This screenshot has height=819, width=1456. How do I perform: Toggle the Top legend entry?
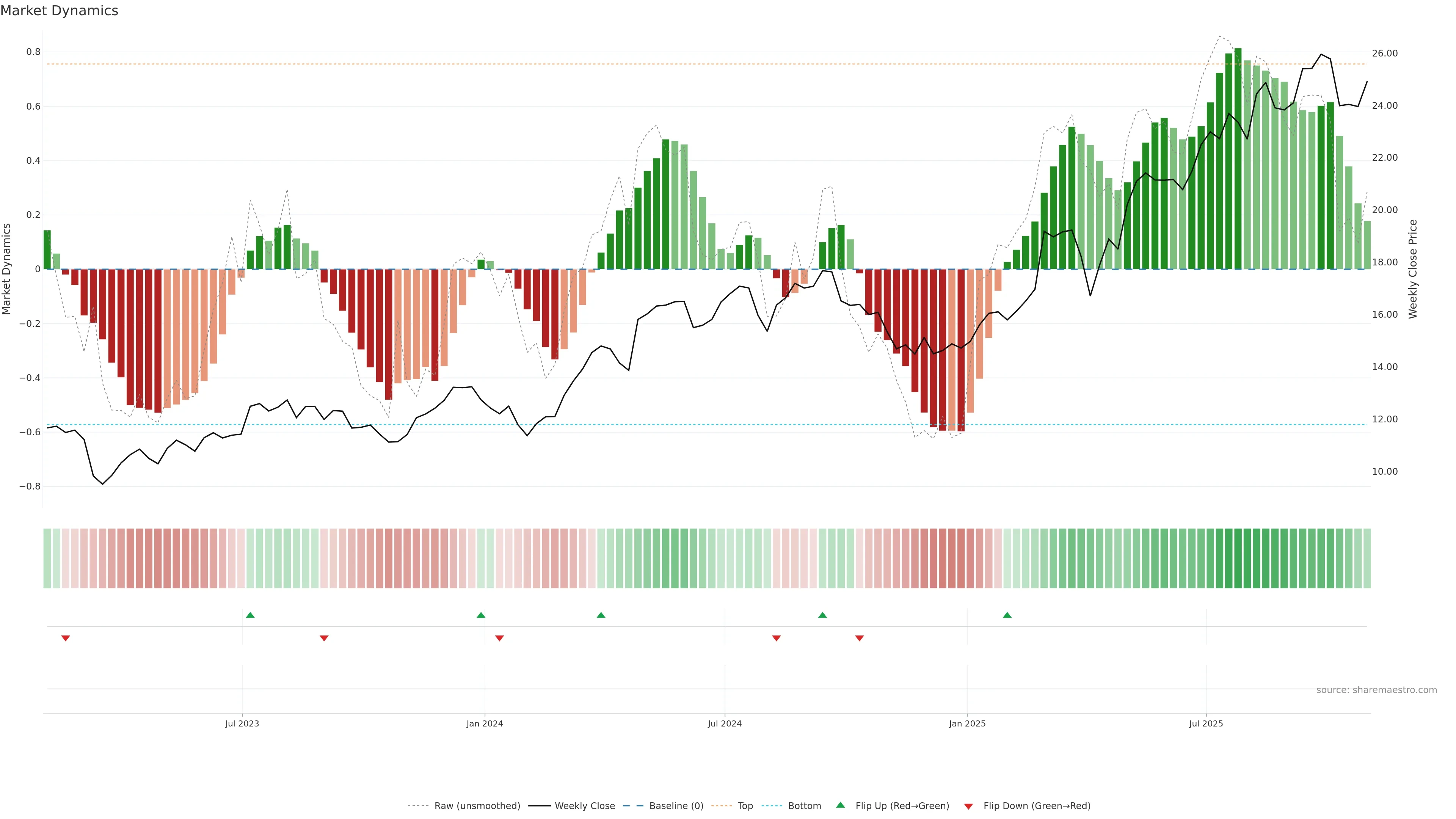click(745, 806)
